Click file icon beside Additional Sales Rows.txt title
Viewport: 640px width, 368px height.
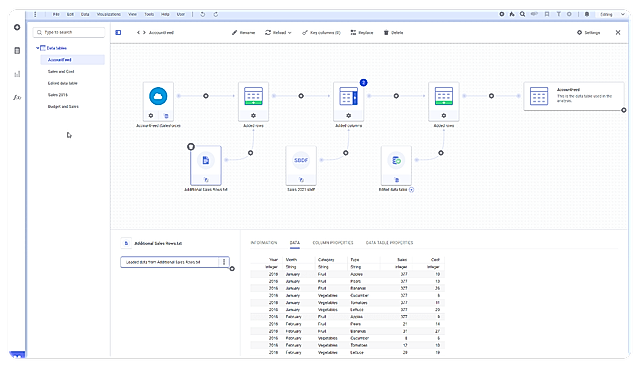pyautogui.click(x=126, y=244)
